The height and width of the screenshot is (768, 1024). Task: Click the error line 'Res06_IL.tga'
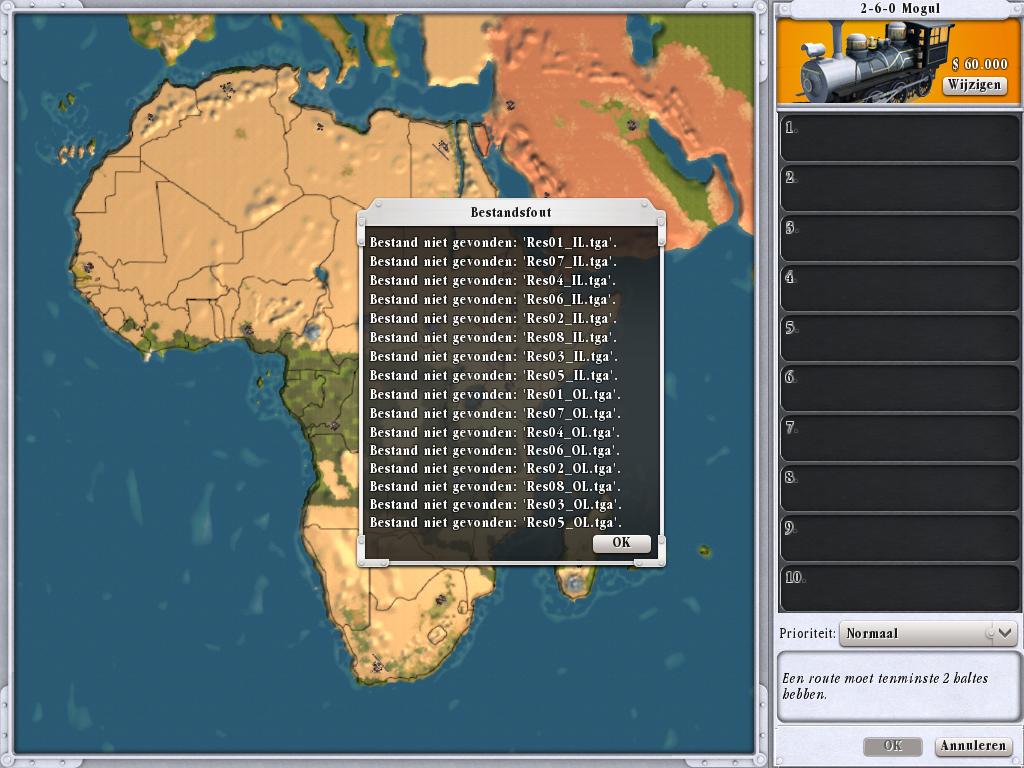[493, 300]
